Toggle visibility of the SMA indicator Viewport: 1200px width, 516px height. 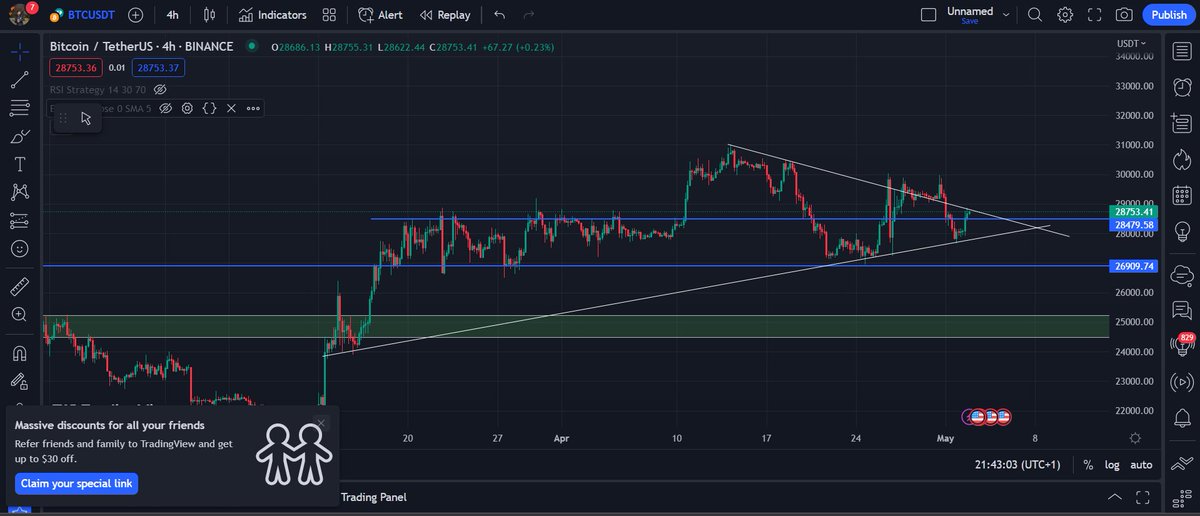pos(166,108)
